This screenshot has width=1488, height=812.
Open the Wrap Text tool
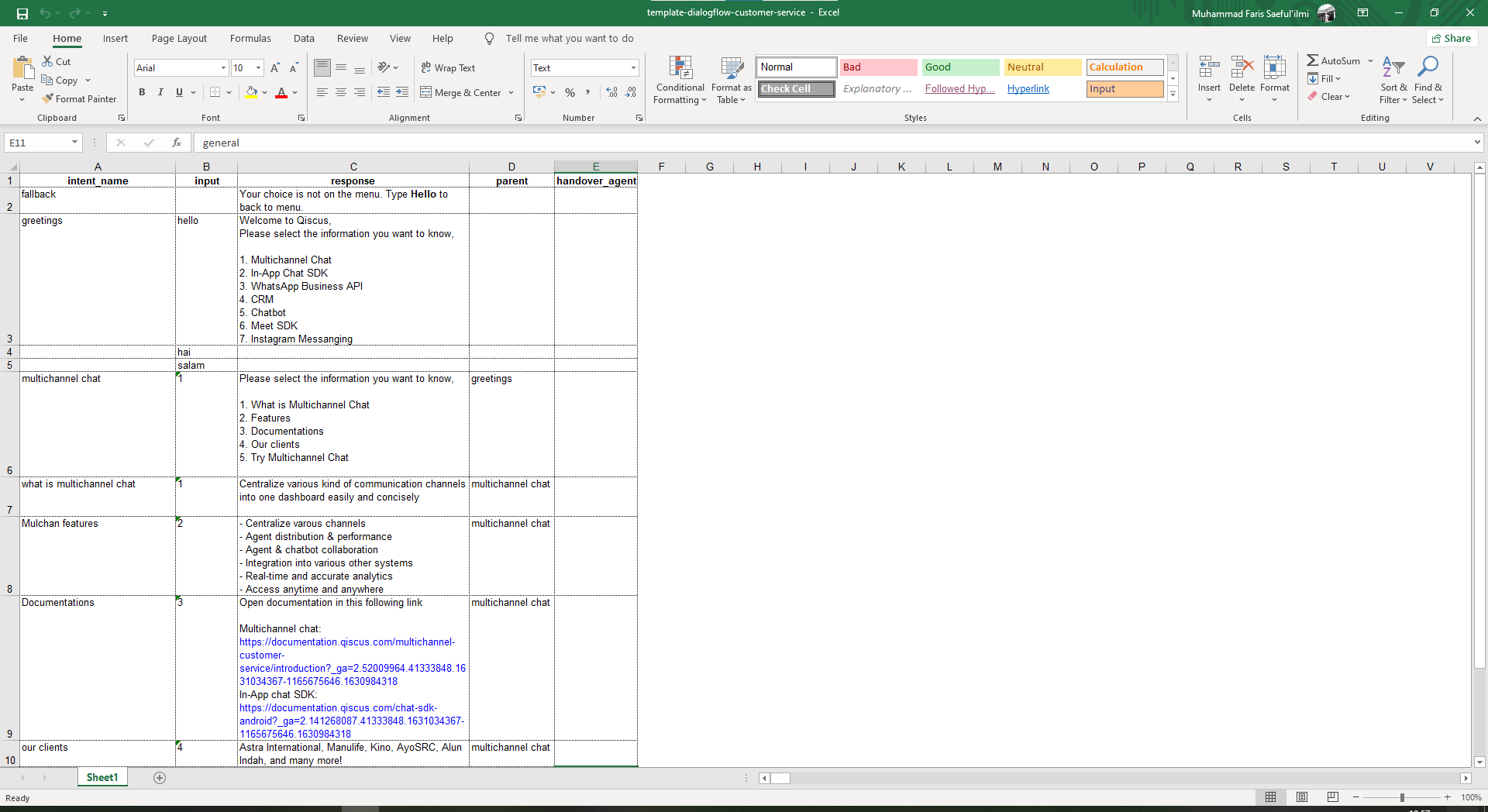coord(449,68)
